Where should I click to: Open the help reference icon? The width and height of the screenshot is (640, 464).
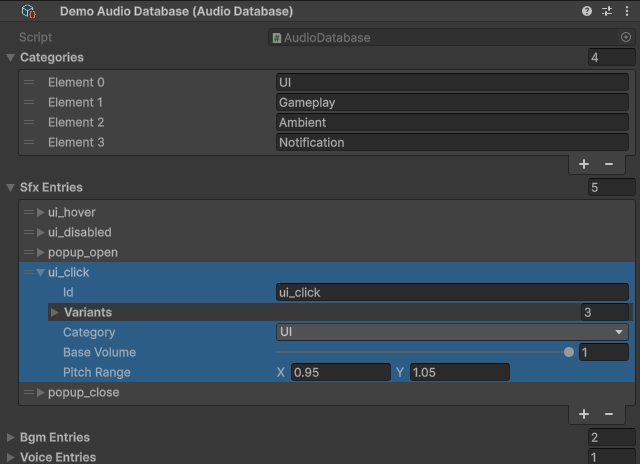point(587,11)
